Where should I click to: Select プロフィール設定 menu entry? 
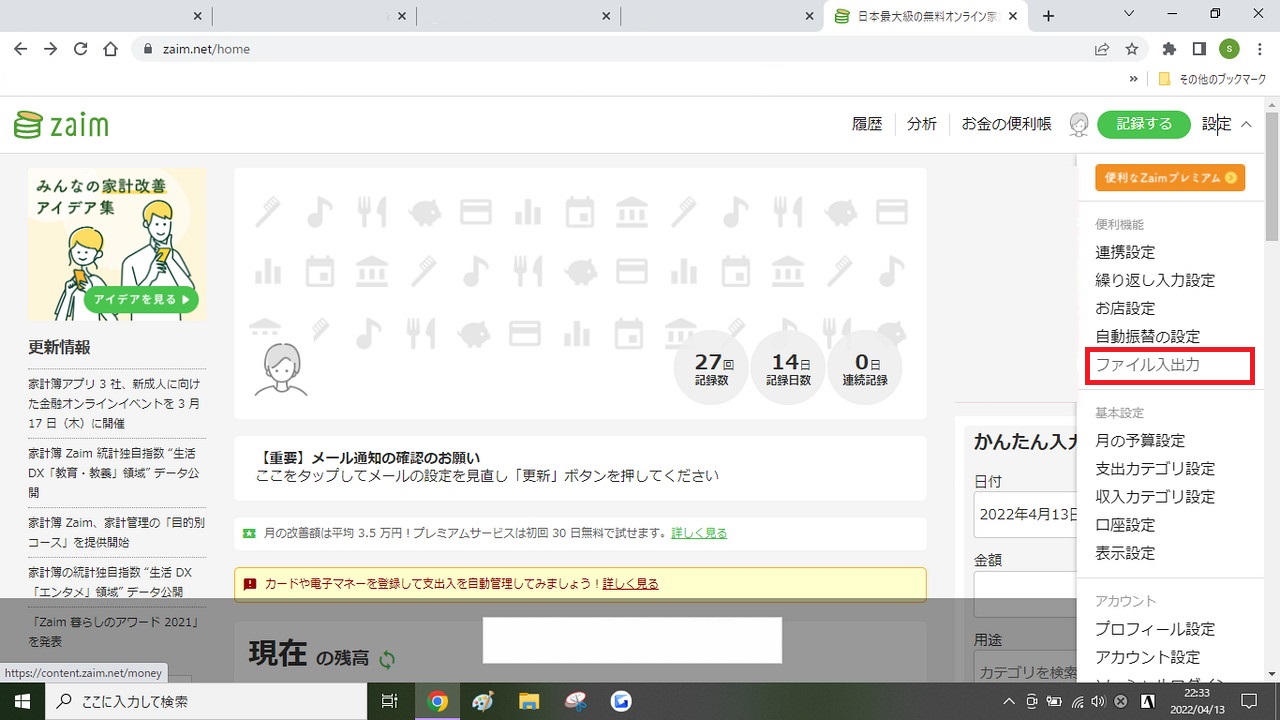point(1155,629)
